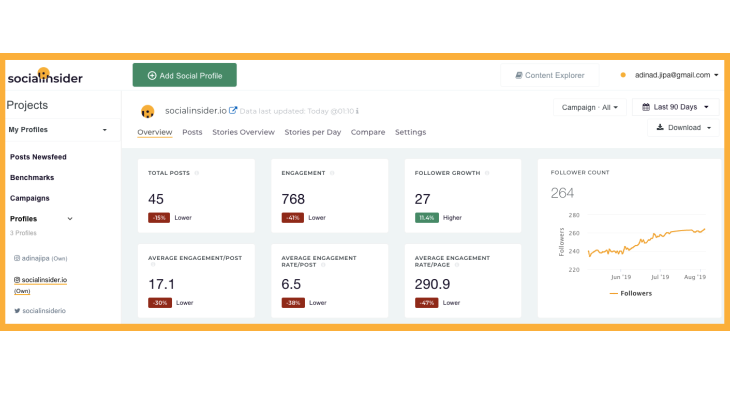Open the Stories per Day tab
Viewport: 730px width, 400px height.
(313, 132)
